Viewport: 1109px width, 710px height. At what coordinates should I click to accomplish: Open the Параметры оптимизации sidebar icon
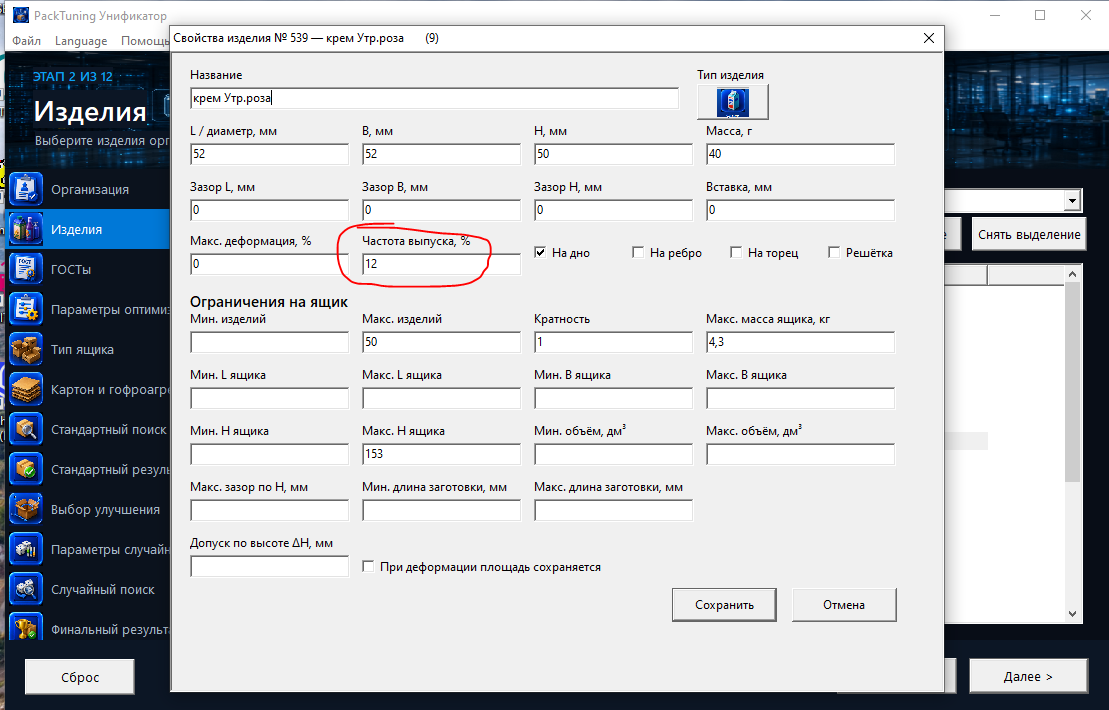click(26, 309)
